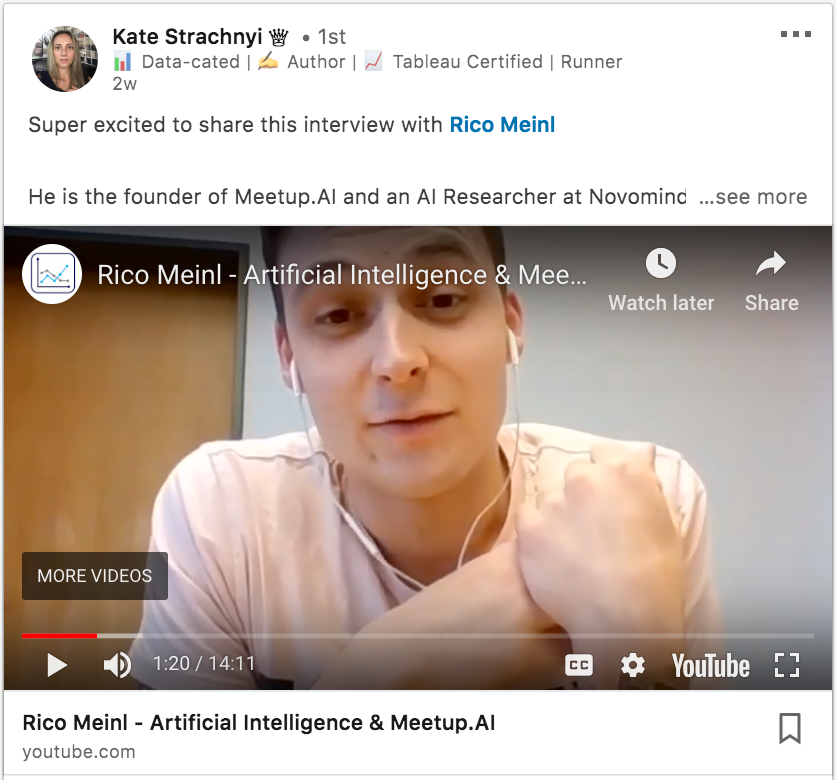Save the post with bookmark icon
The image size is (836, 780).
point(790,728)
